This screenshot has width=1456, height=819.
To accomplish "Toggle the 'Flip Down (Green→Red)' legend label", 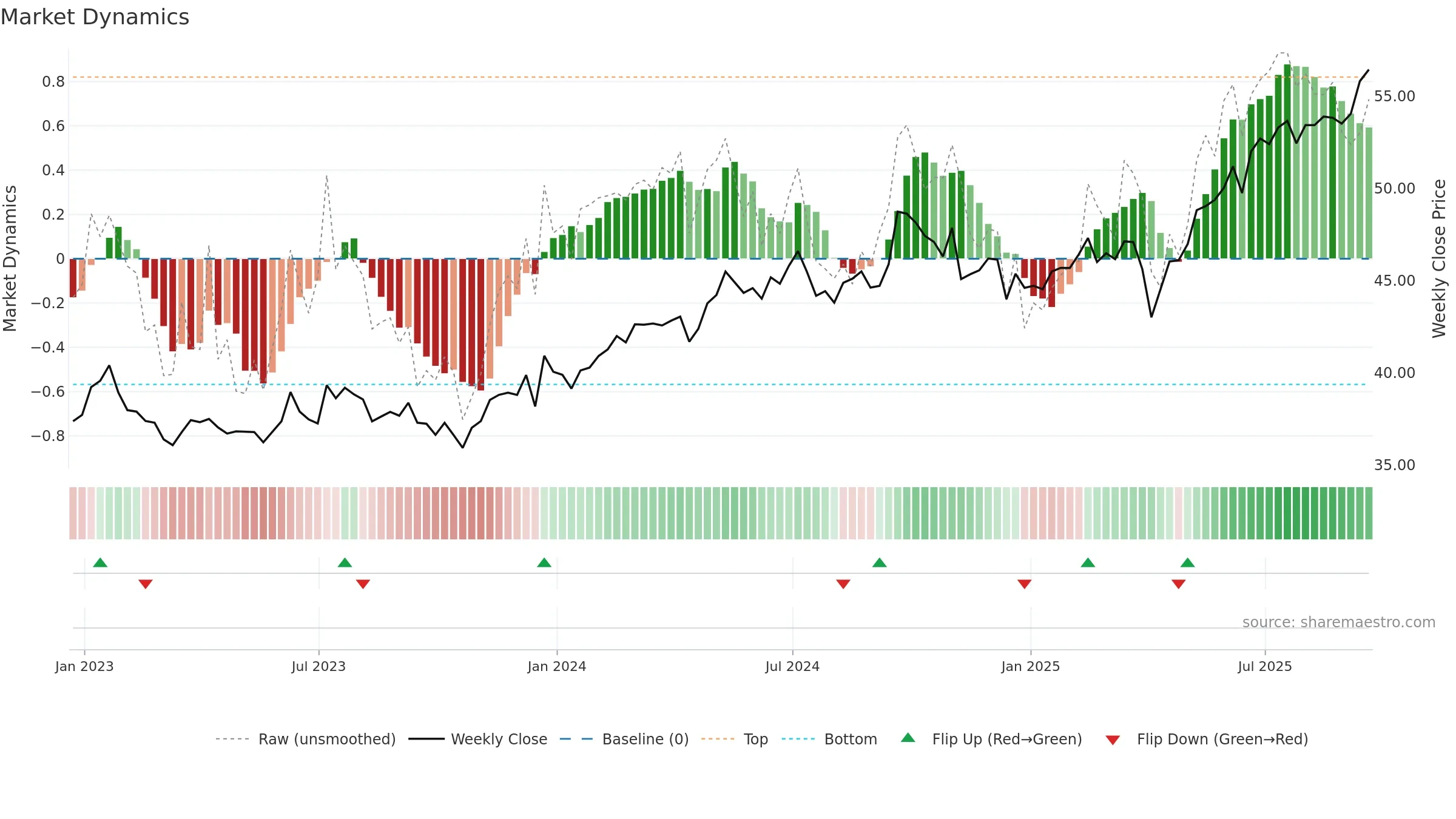I will [1222, 739].
